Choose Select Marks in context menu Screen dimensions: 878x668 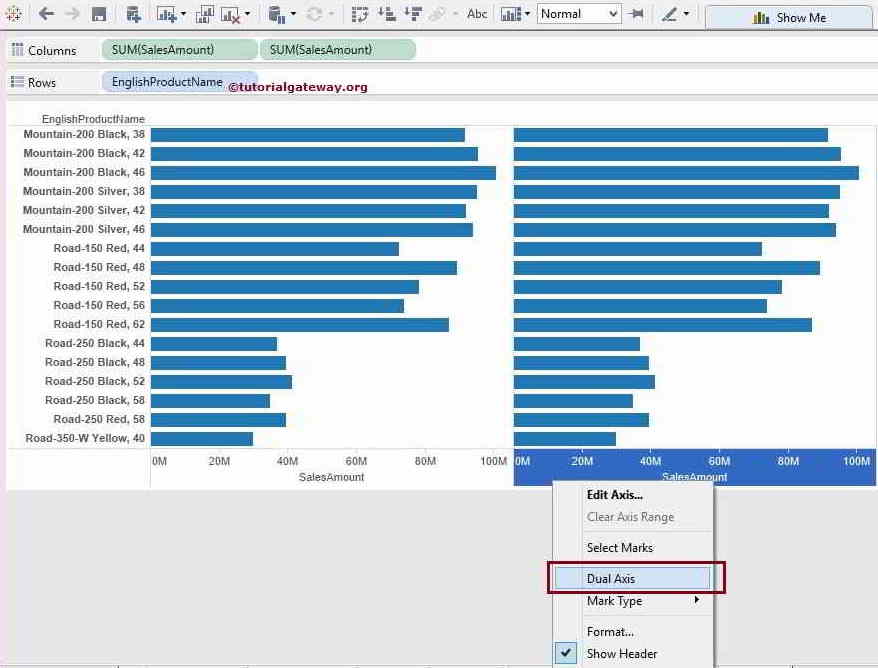[x=619, y=548]
